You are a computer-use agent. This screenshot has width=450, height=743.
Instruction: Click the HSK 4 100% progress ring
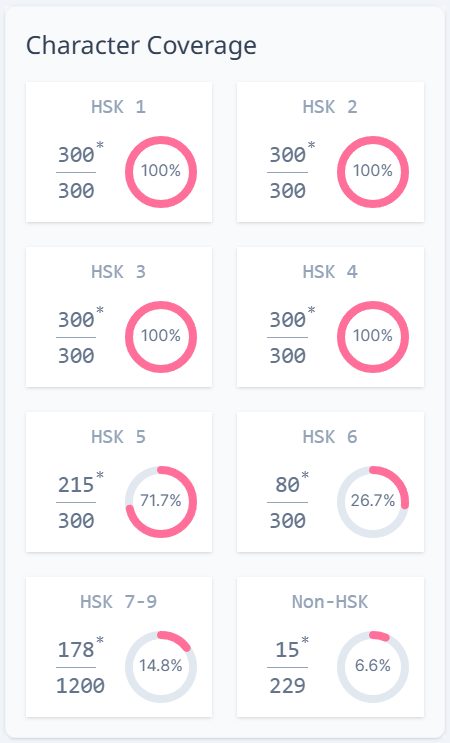373,336
